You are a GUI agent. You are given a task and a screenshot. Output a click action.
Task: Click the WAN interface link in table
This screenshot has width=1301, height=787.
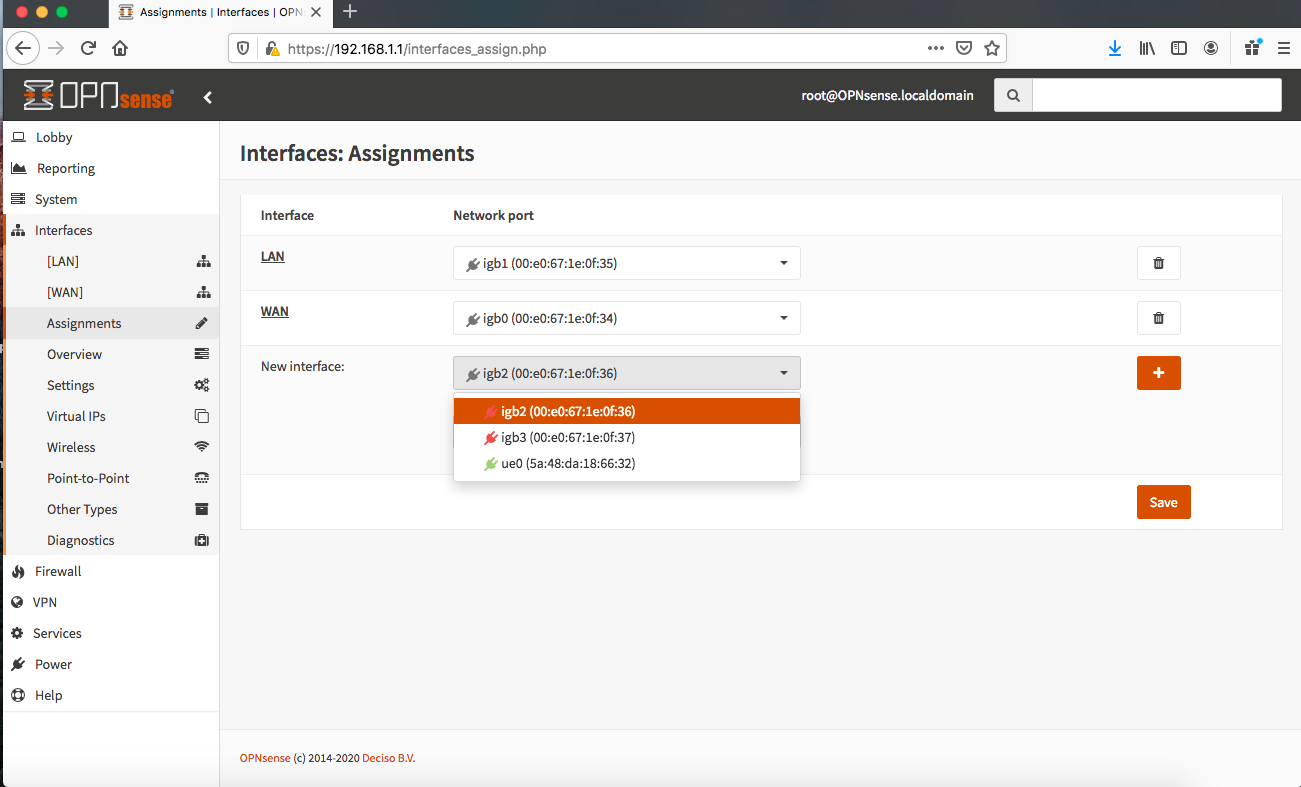(x=275, y=312)
